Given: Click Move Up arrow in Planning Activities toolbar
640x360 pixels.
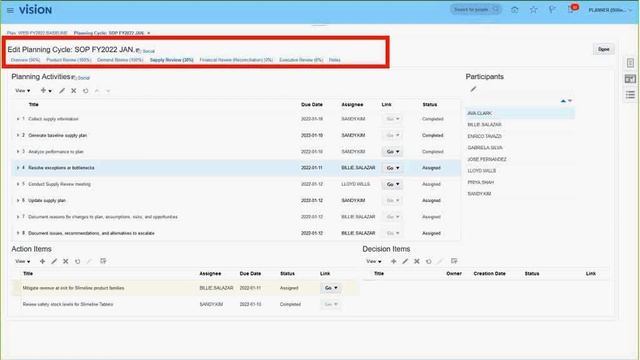Looking at the screenshot, I should 97,91.
